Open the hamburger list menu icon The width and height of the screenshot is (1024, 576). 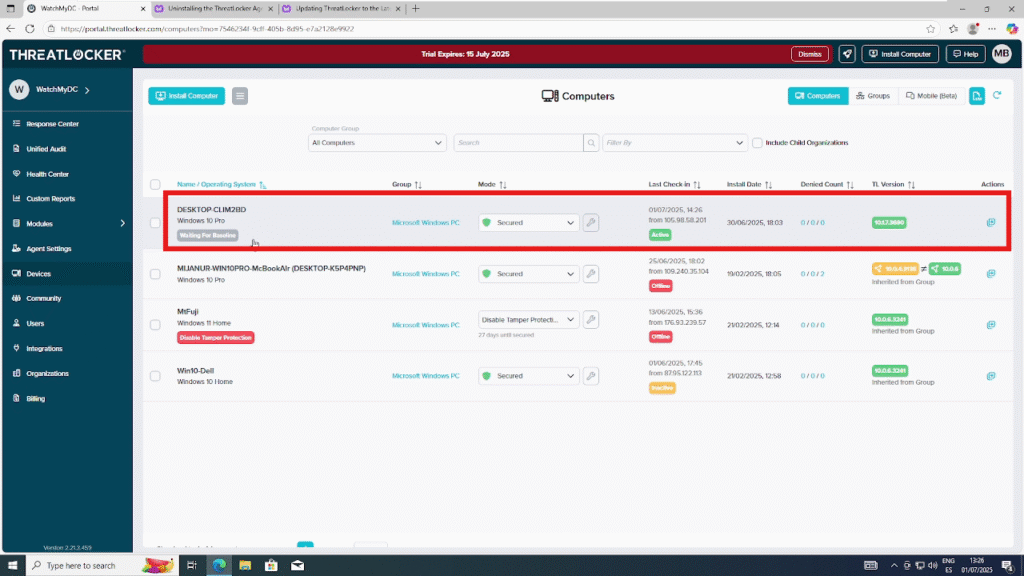click(x=240, y=96)
